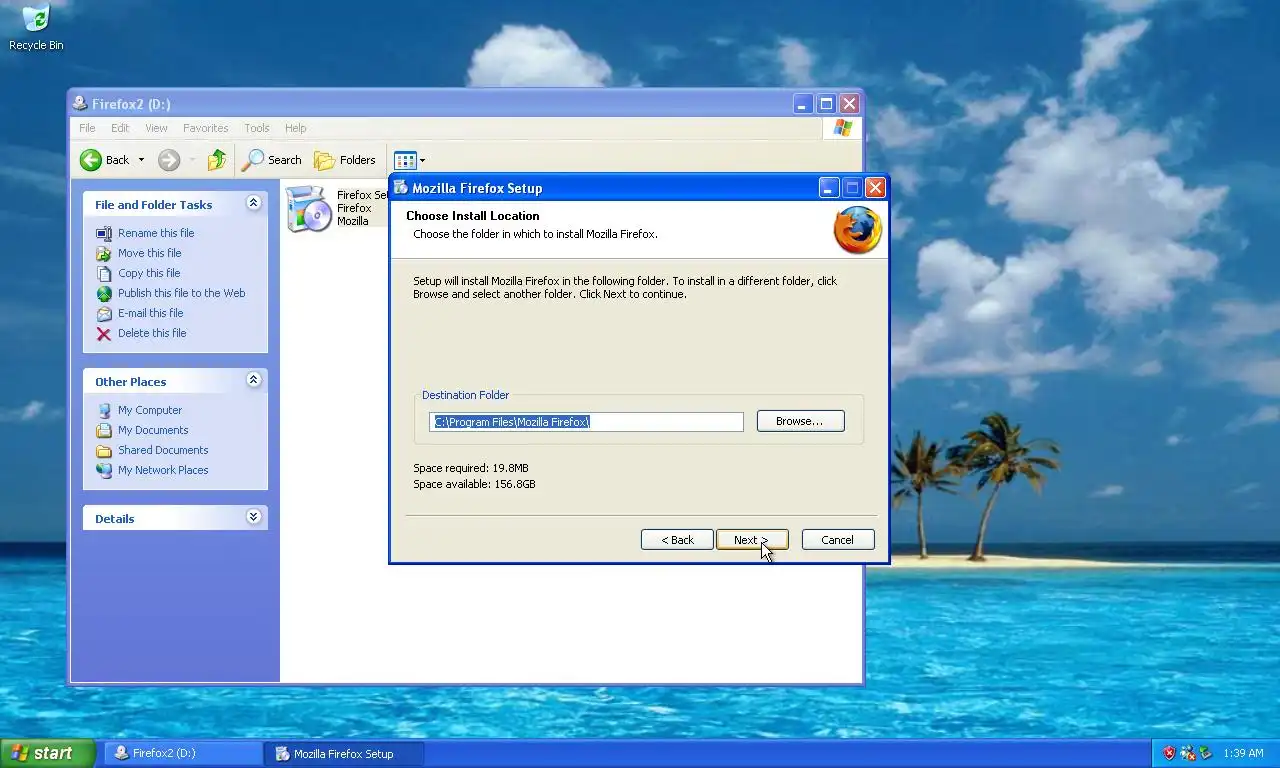
Task: Minimize the Firefox2 (D:) Explorer window
Action: click(803, 104)
